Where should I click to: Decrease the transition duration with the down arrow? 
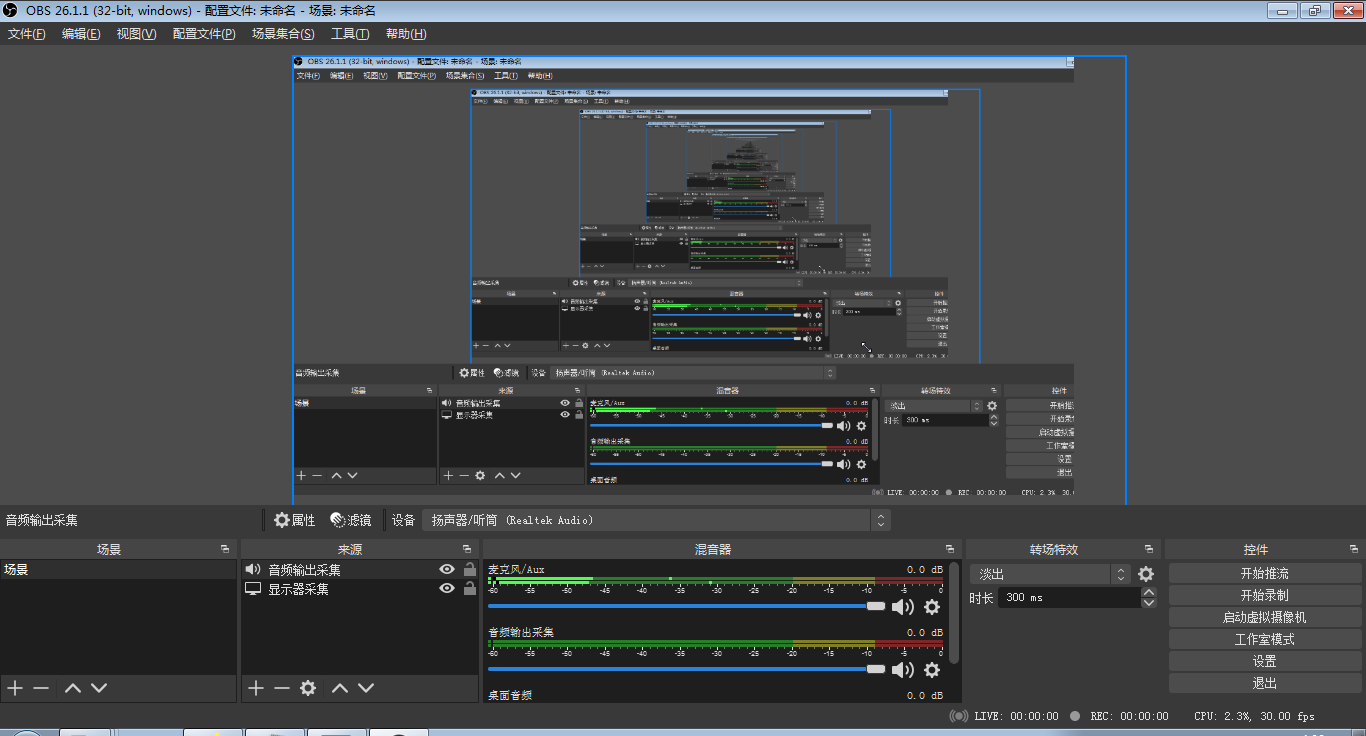point(1149,602)
